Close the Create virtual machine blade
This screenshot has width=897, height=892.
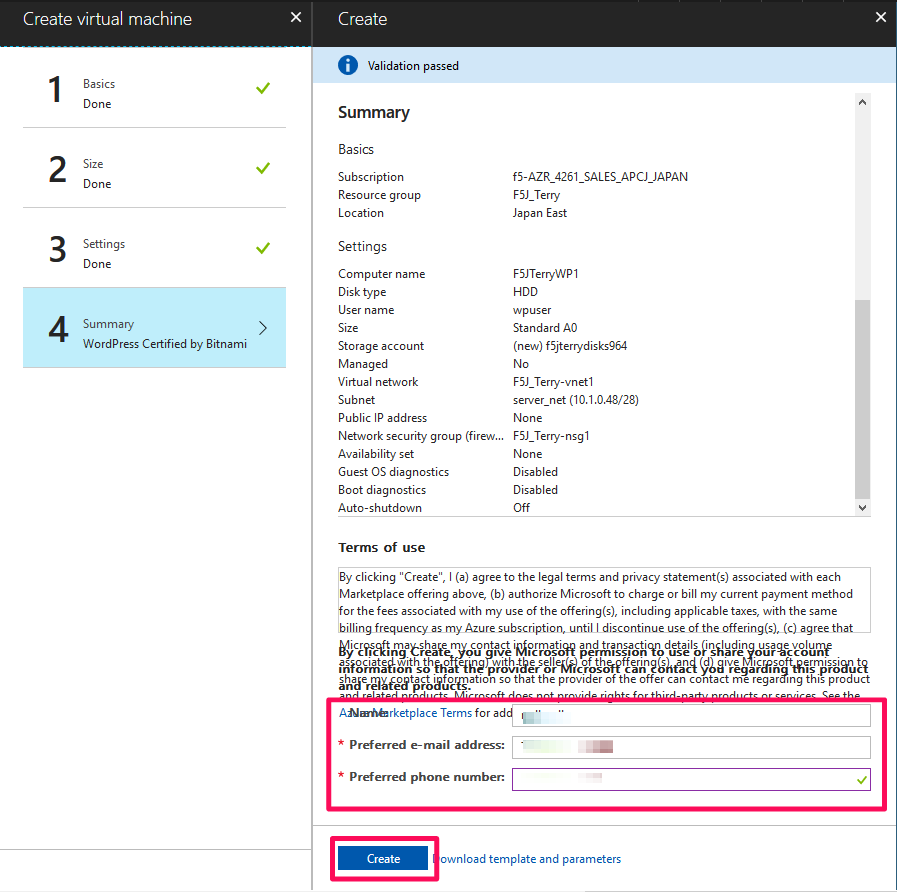[296, 18]
